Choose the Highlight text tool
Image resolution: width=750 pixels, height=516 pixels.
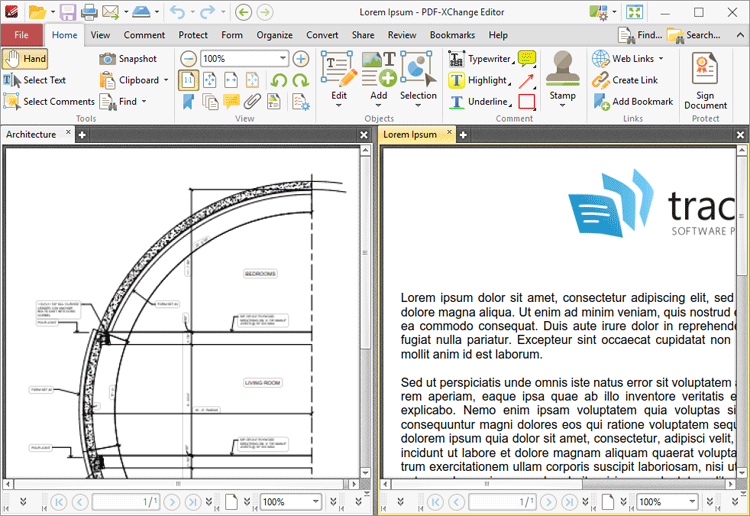point(478,80)
